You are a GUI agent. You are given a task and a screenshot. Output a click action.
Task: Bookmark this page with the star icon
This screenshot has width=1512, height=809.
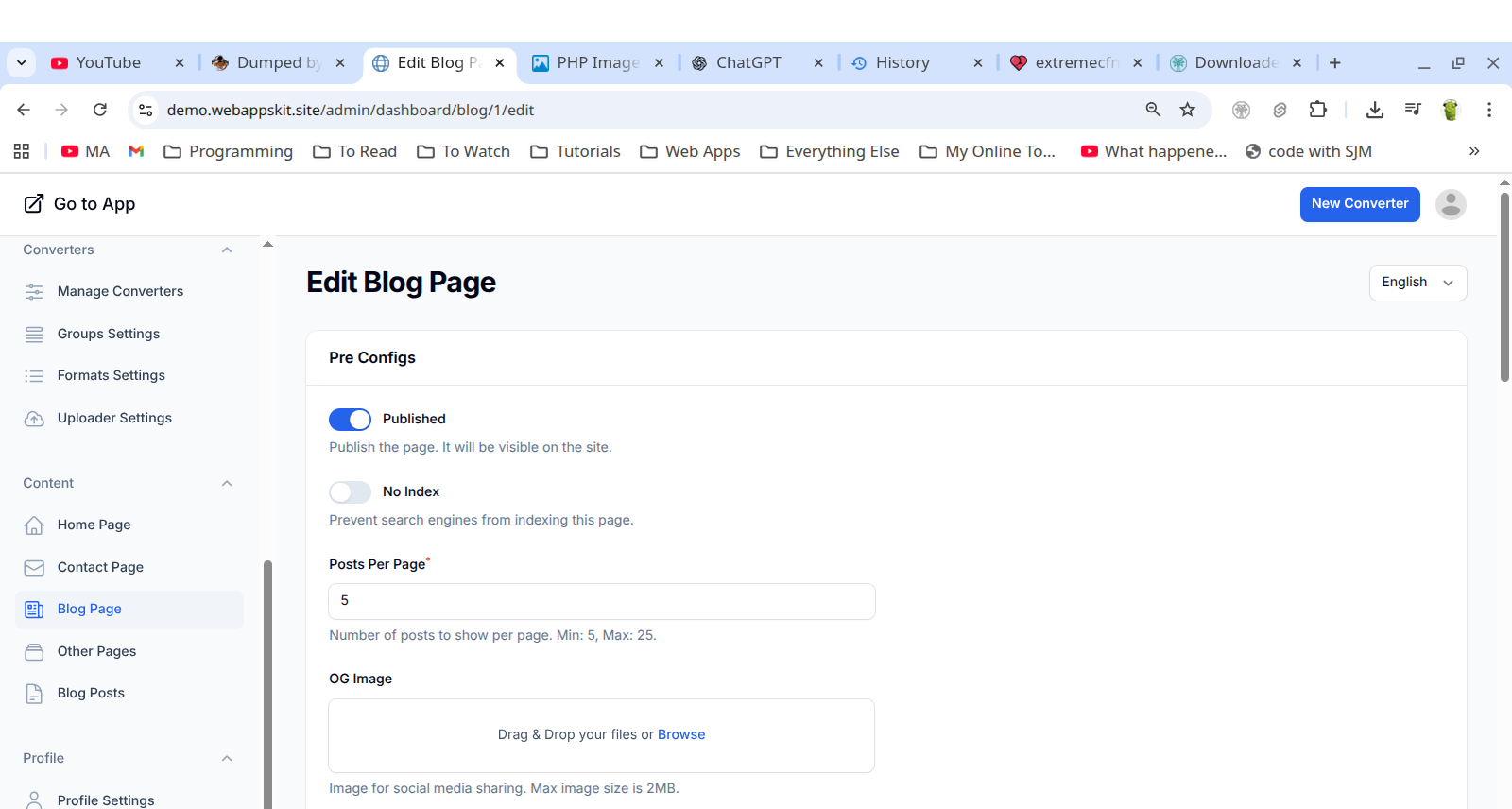[1188, 111]
